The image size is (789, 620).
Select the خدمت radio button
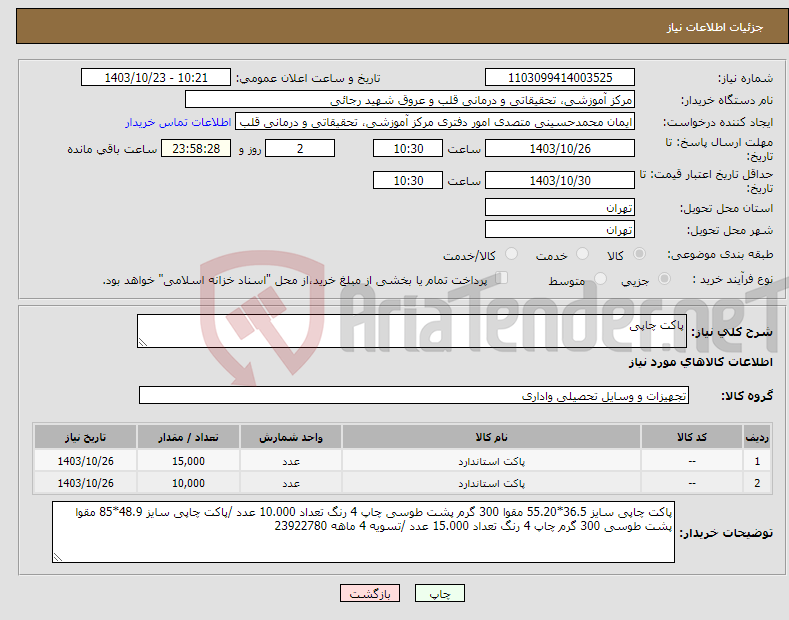tap(582, 254)
